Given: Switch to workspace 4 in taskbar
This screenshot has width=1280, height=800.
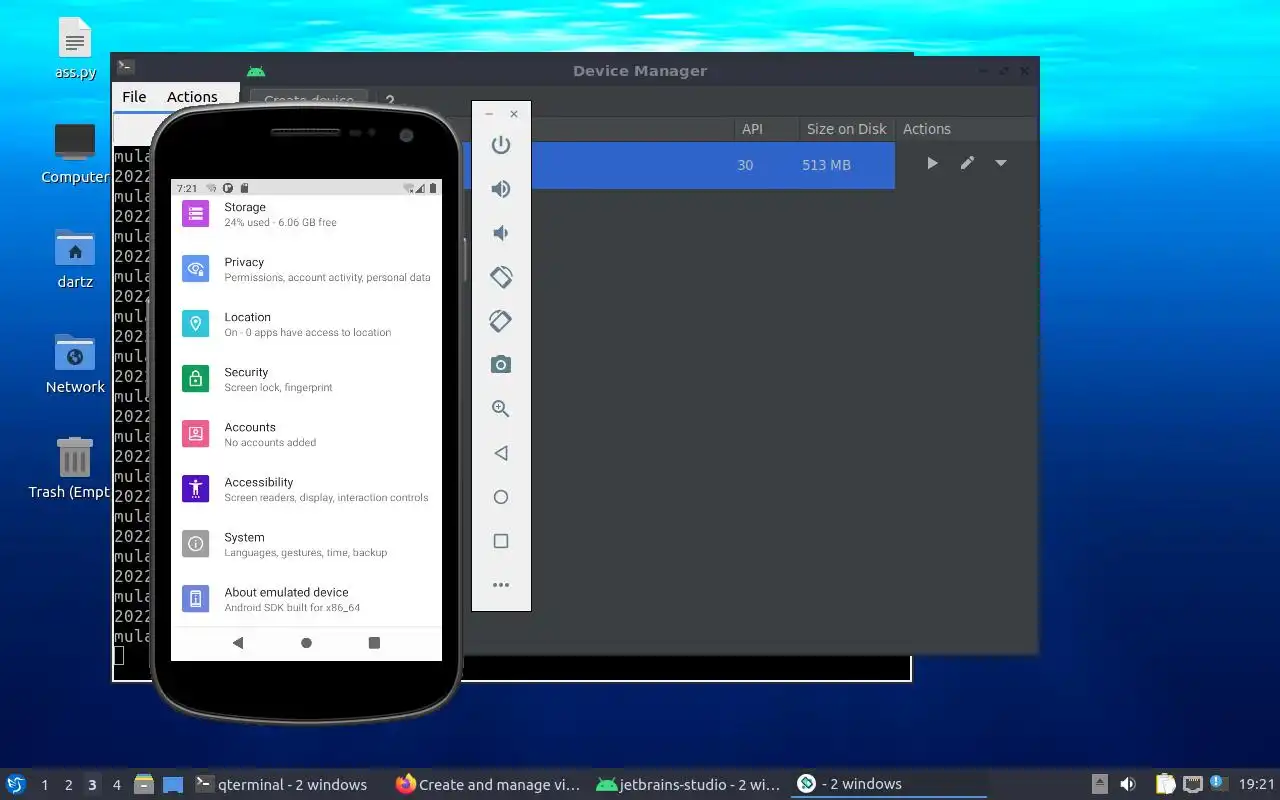Looking at the screenshot, I should tap(116, 785).
